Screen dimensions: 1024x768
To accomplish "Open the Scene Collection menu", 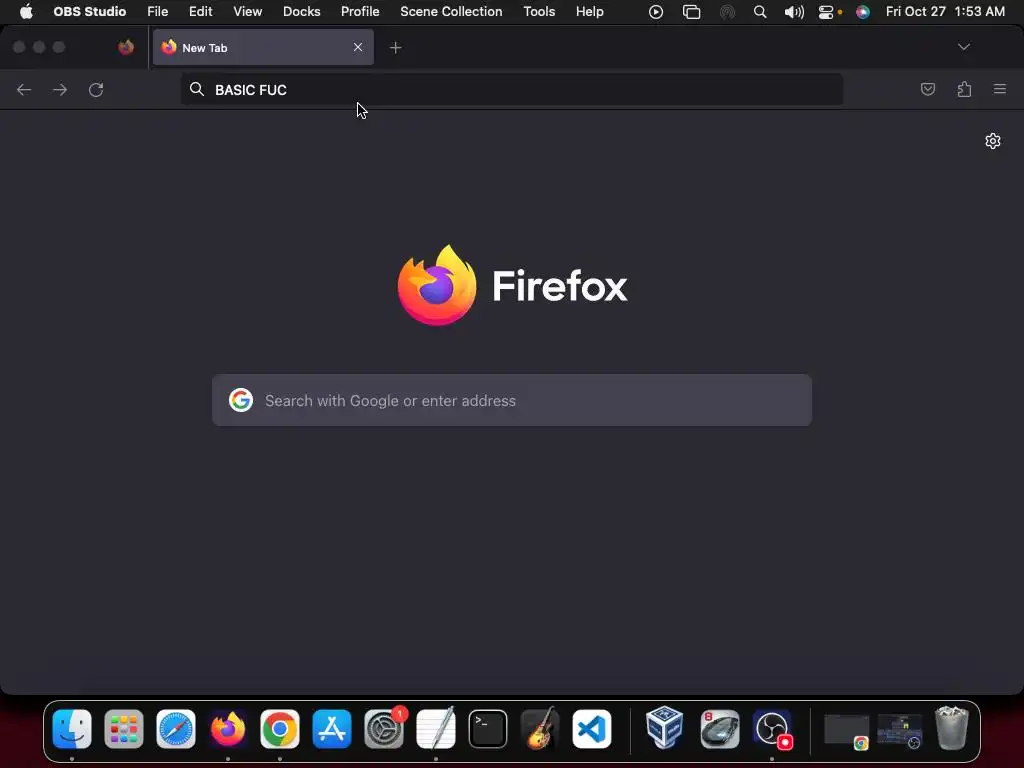I will tap(451, 12).
